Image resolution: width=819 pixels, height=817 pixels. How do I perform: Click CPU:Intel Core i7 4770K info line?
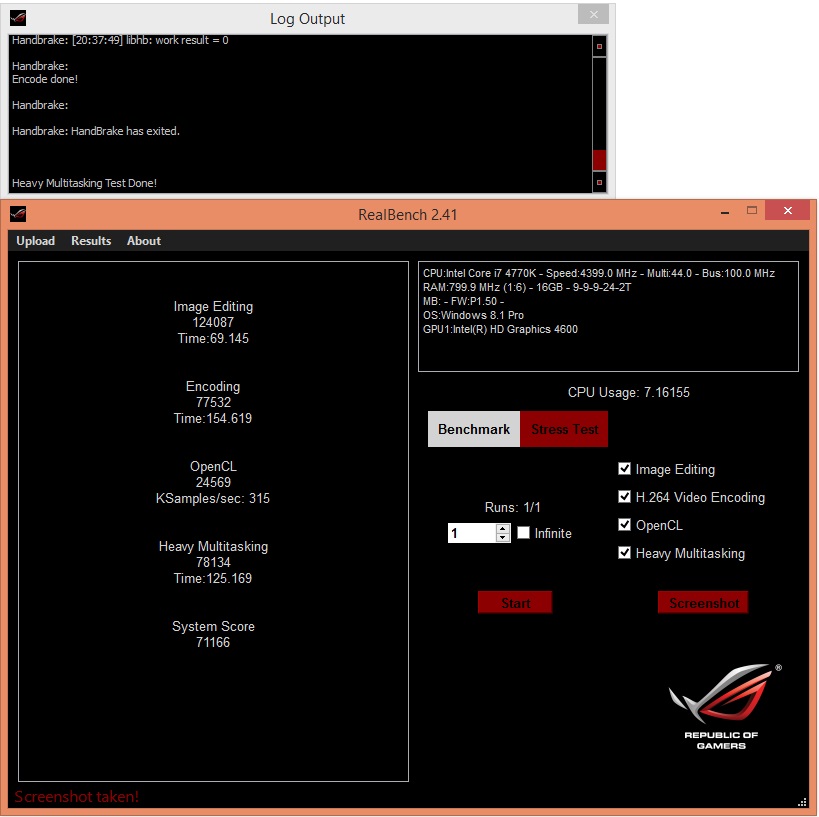[599, 273]
